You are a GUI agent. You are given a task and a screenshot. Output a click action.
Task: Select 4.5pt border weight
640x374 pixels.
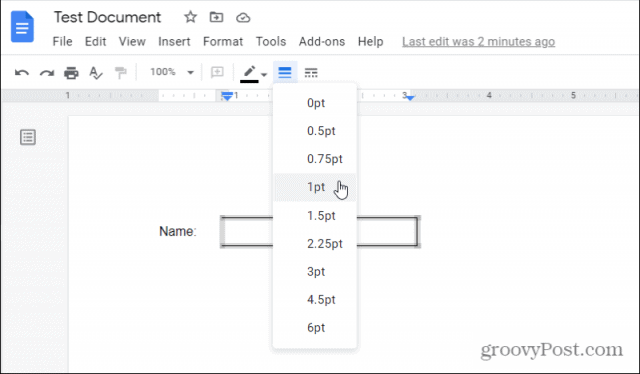click(315, 300)
